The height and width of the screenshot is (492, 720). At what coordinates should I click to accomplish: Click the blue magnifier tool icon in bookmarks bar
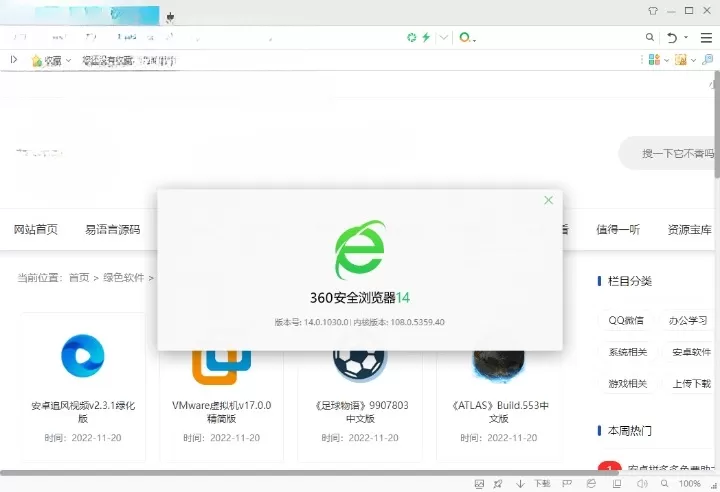click(x=708, y=60)
